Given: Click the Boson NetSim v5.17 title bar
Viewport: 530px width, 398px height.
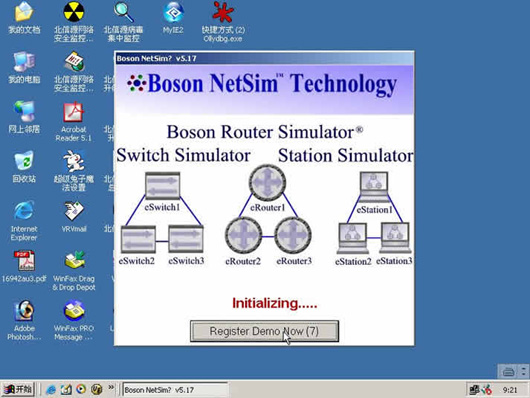Looking at the screenshot, I should pyautogui.click(x=264, y=58).
